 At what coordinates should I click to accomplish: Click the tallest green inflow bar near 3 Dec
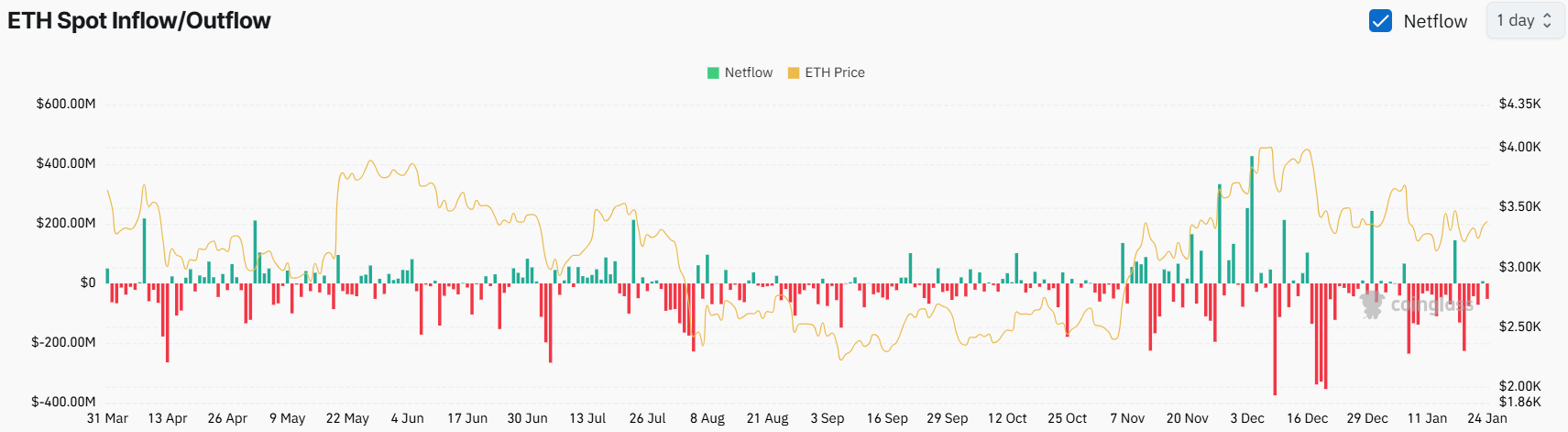pyautogui.click(x=1252, y=220)
